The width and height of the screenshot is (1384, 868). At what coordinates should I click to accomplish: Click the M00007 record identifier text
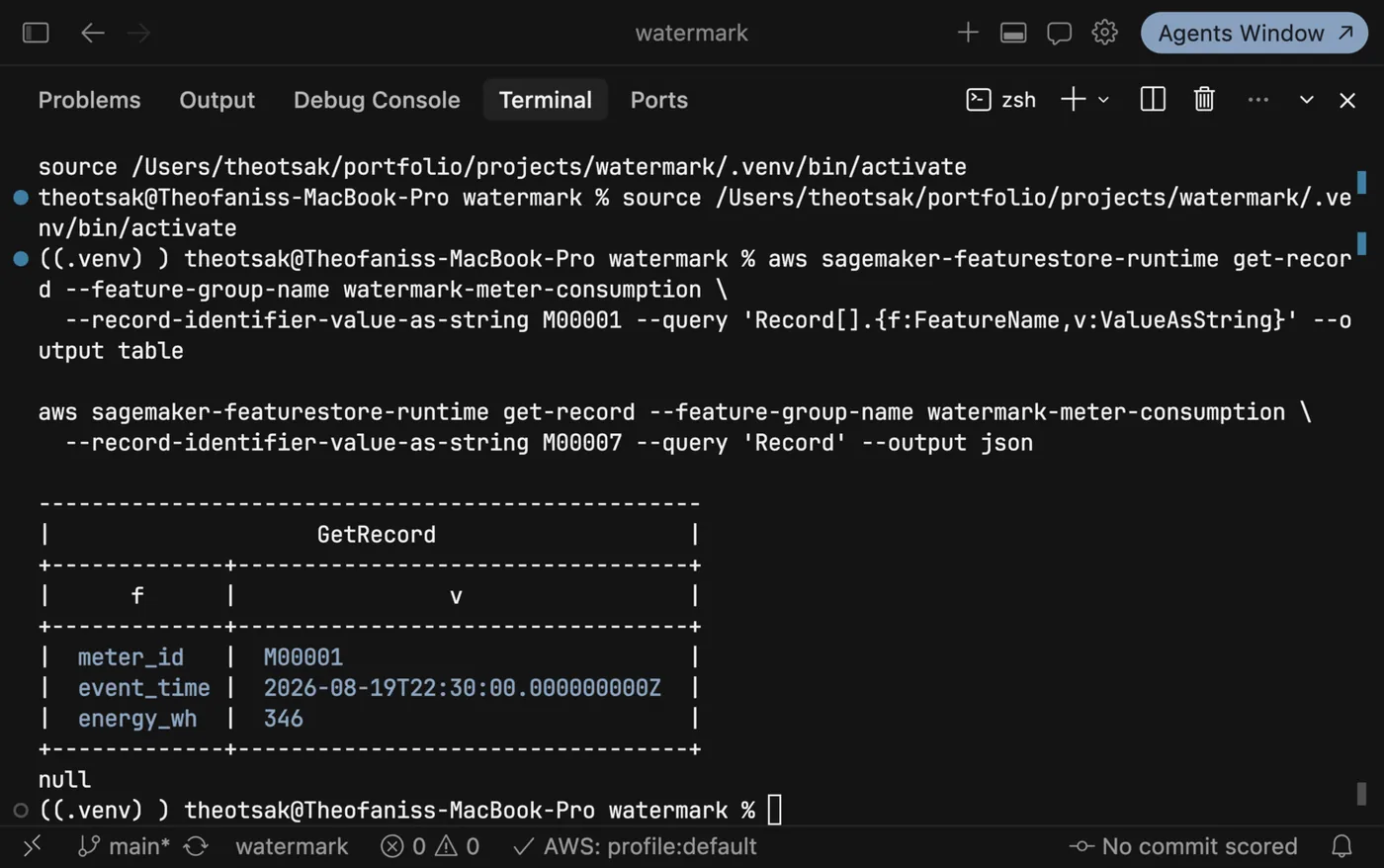(582, 443)
